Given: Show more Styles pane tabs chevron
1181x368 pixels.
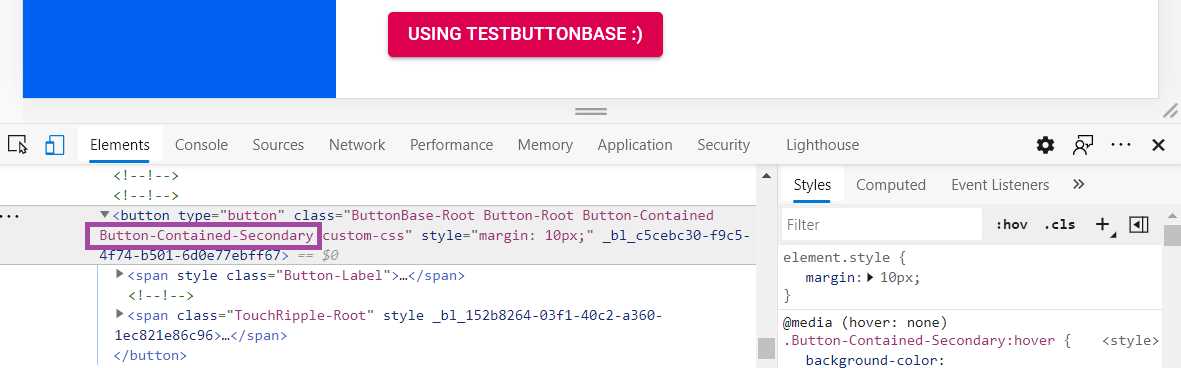Looking at the screenshot, I should click(1078, 184).
